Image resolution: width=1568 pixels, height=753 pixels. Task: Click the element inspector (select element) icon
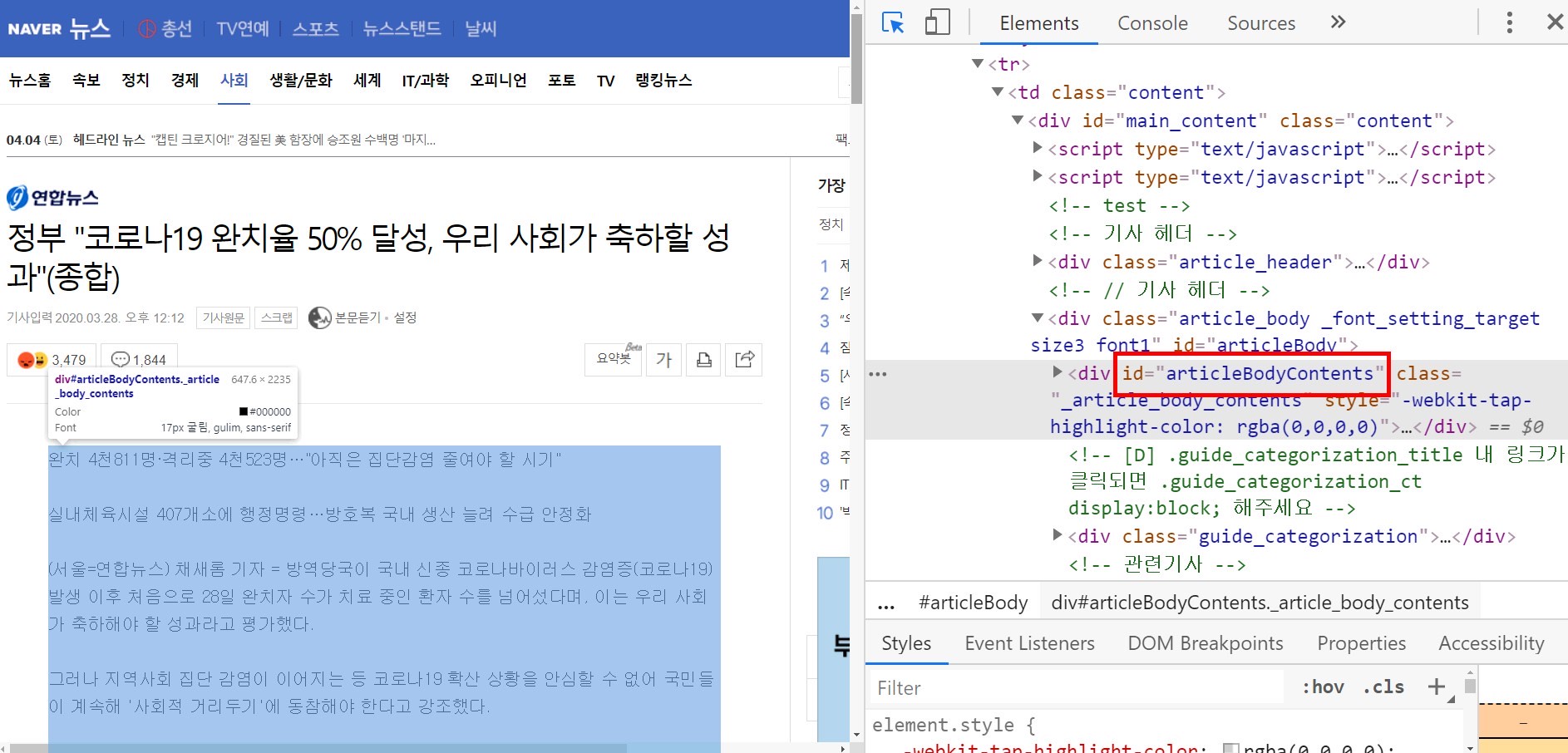click(x=893, y=22)
